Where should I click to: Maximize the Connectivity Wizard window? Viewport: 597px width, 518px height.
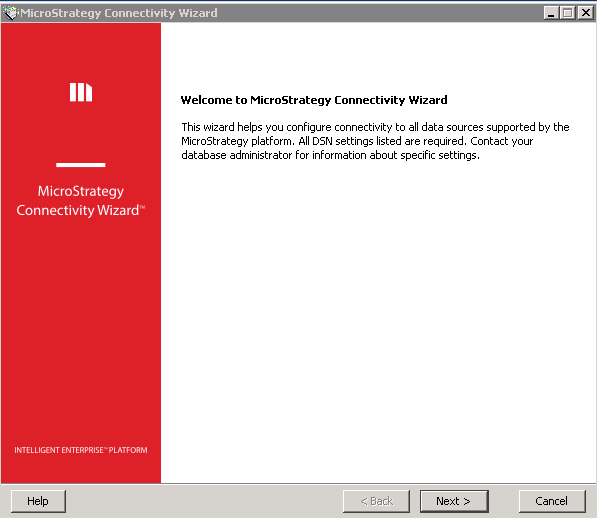(x=568, y=13)
